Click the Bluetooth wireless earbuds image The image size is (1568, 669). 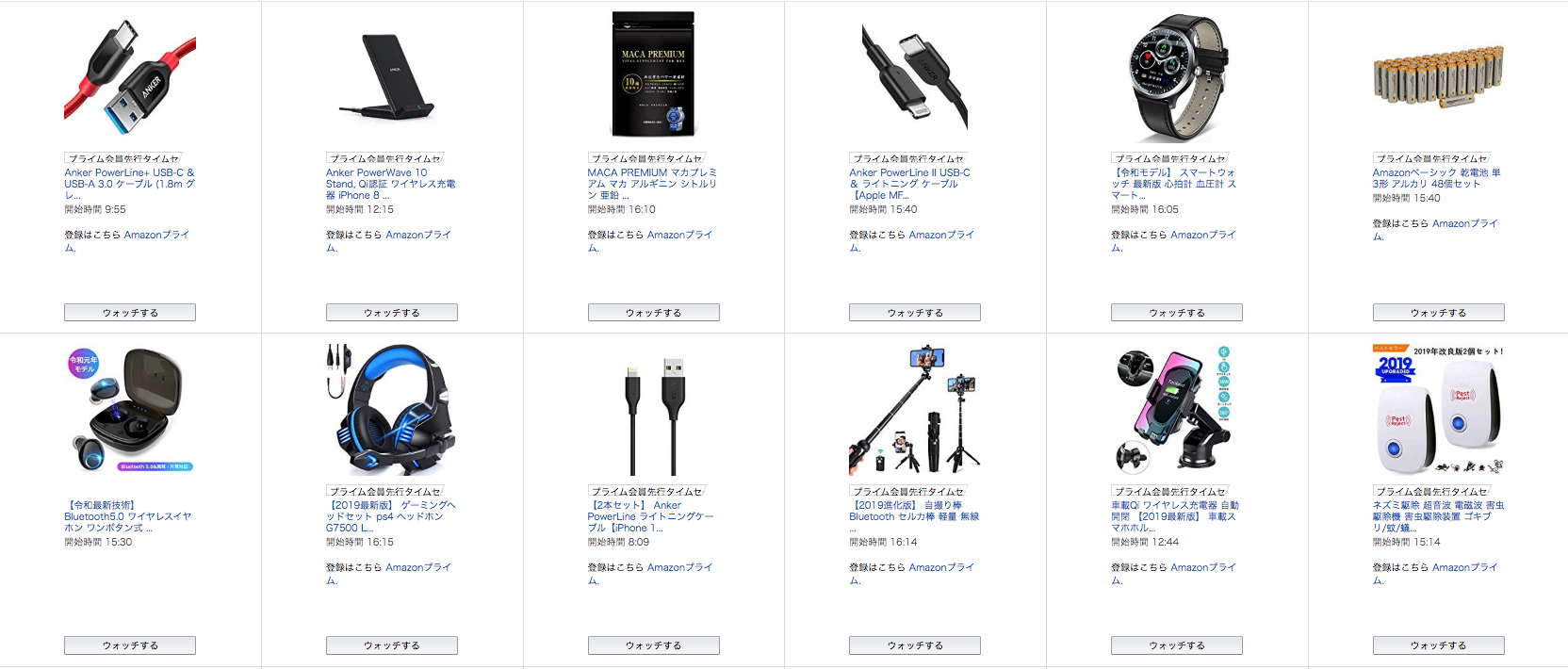click(130, 411)
